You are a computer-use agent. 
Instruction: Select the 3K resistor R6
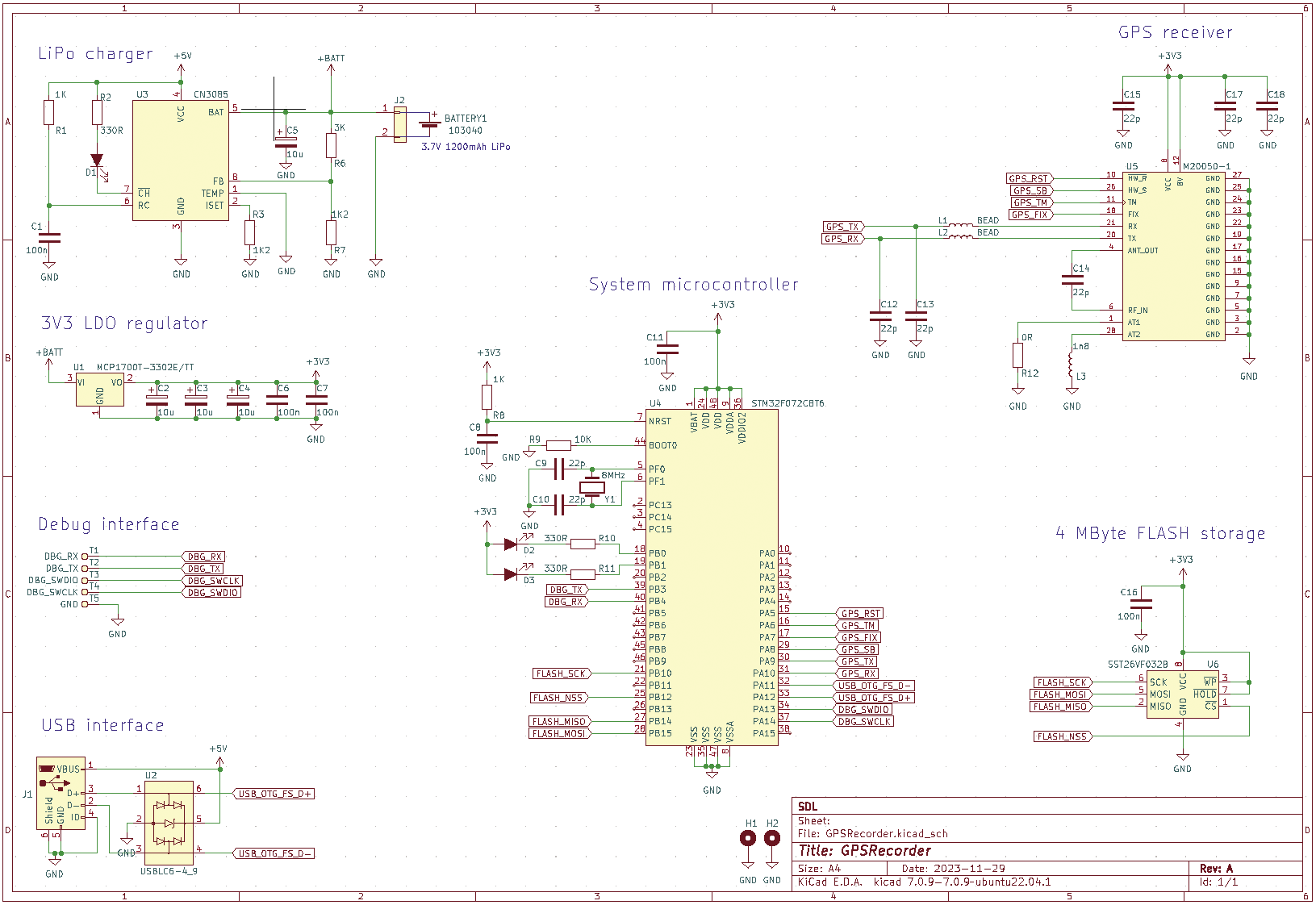coord(332,146)
